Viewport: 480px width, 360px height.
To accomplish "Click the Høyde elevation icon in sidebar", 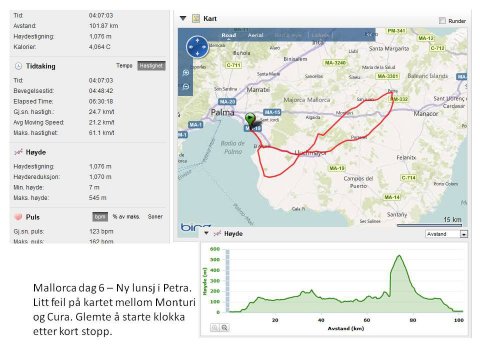I will (18, 152).
